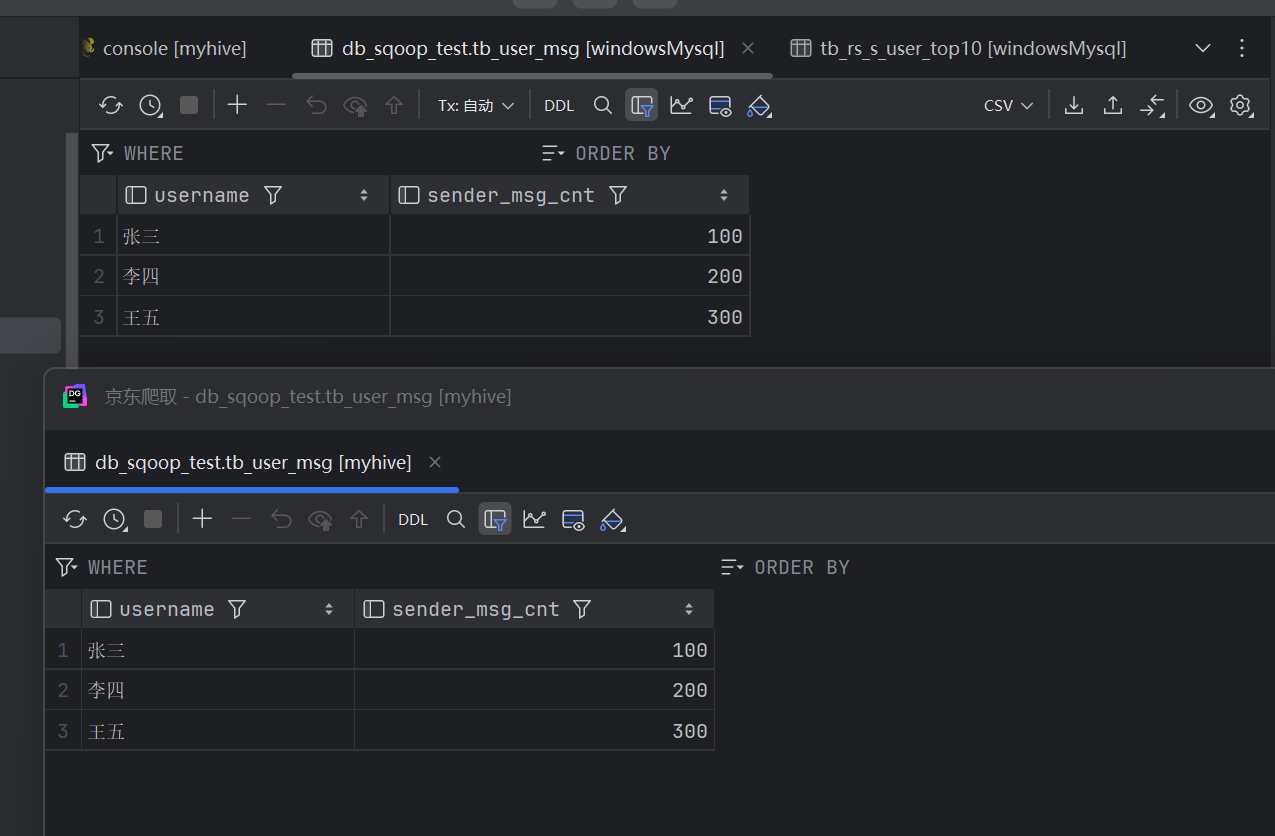Click the revert arrow in windowsMysql toolbar

tap(316, 105)
